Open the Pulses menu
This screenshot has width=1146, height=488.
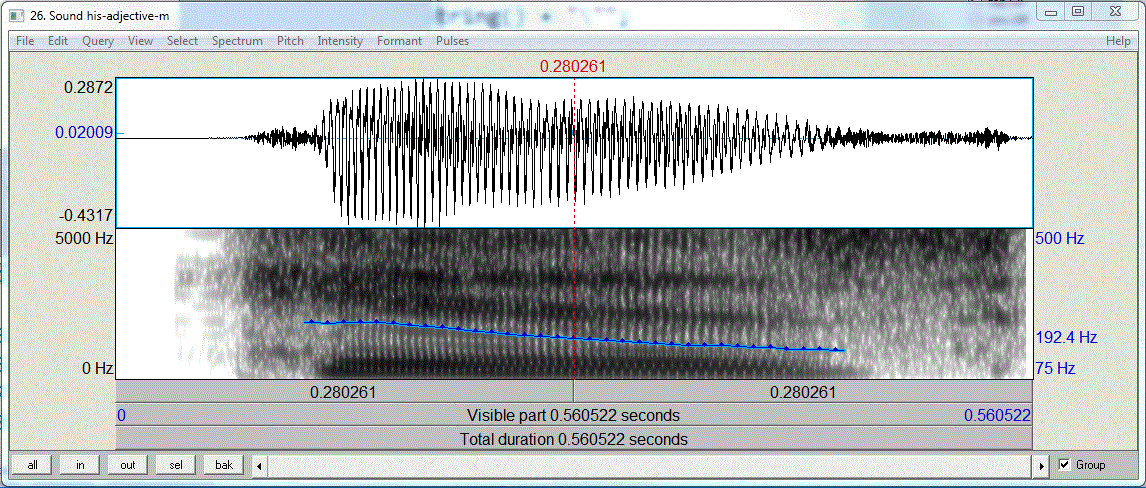pos(452,41)
